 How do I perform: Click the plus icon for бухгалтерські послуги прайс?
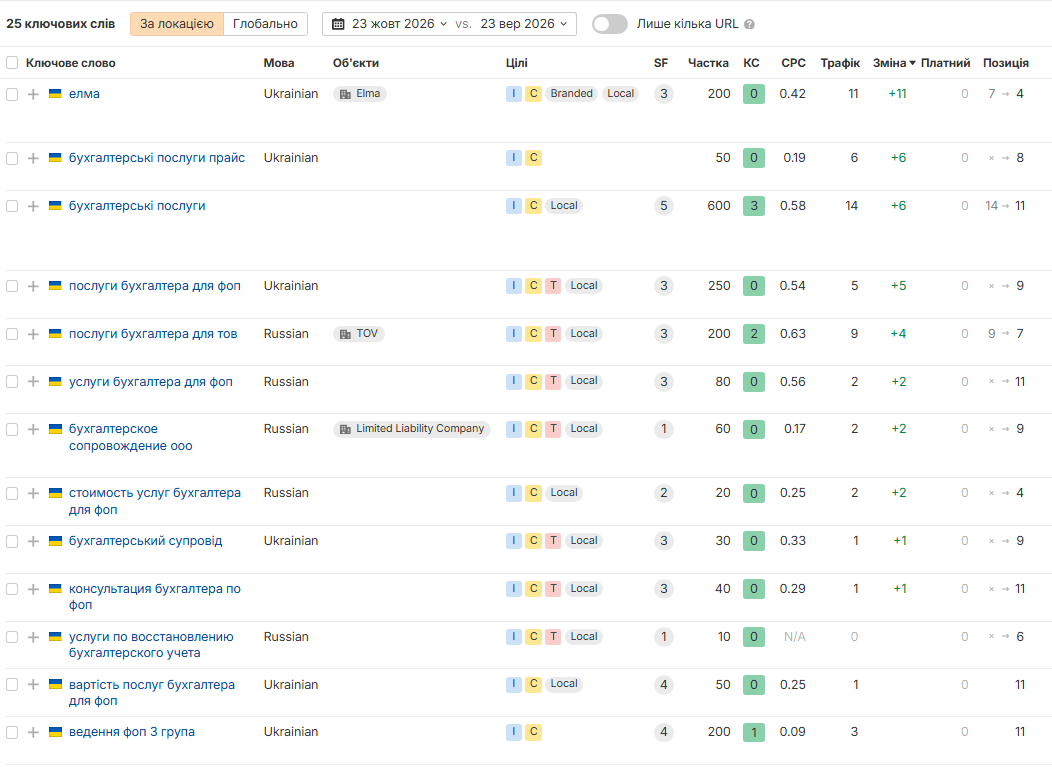coord(33,158)
